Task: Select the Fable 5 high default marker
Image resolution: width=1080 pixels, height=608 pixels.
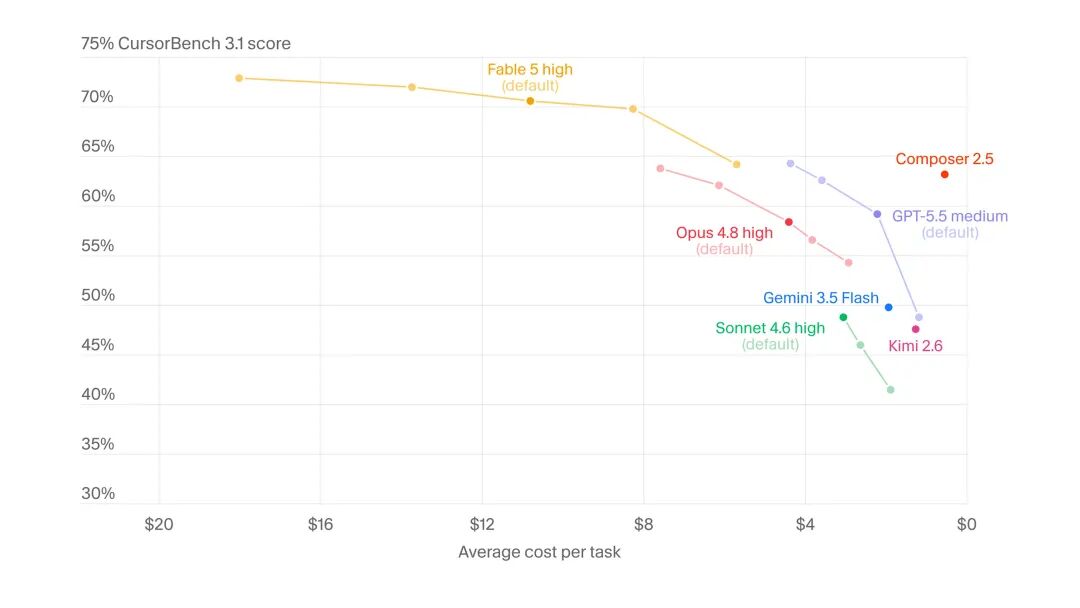Action: click(530, 102)
